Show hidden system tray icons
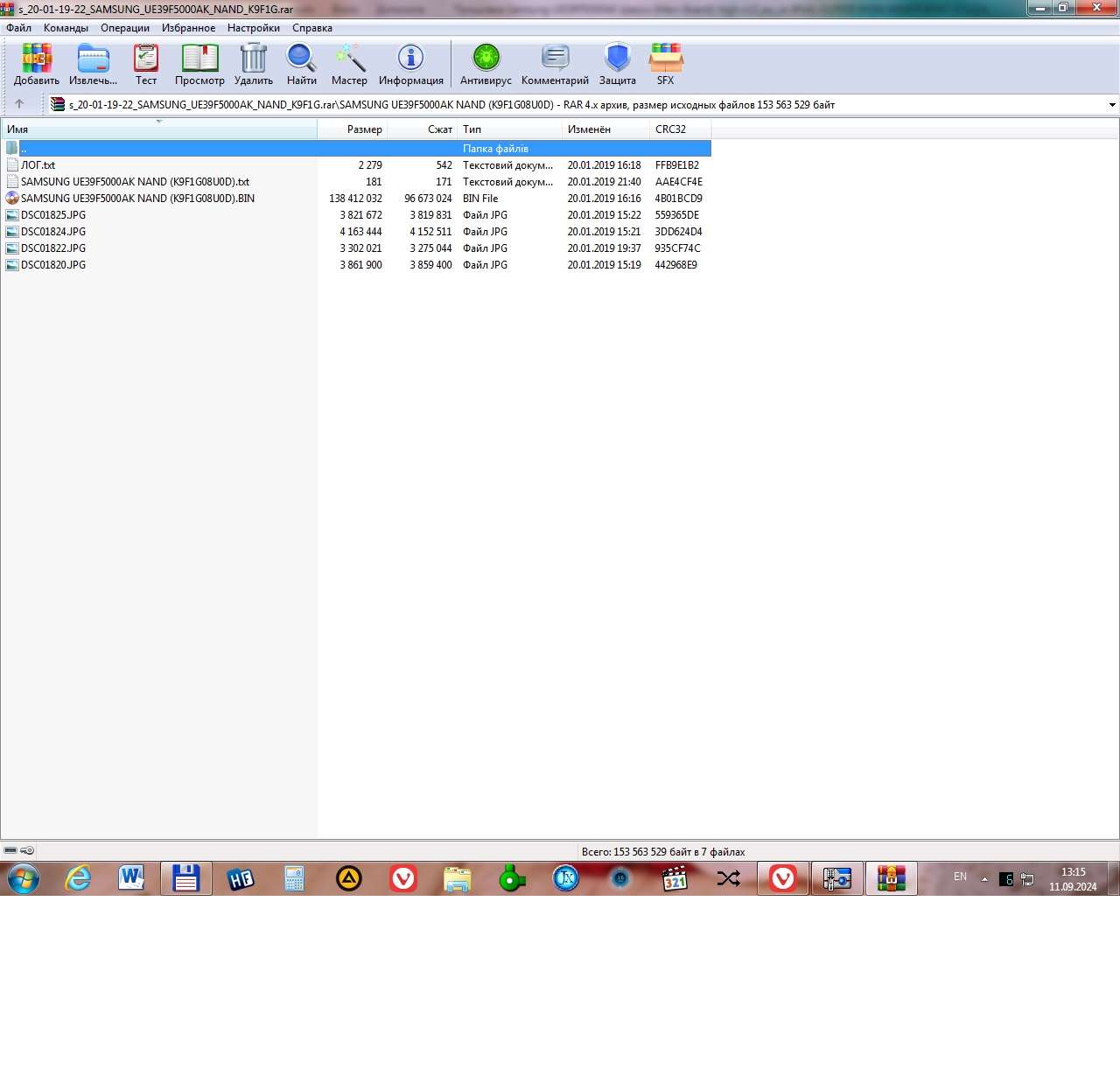The width and height of the screenshot is (1120, 1069). pos(984,879)
